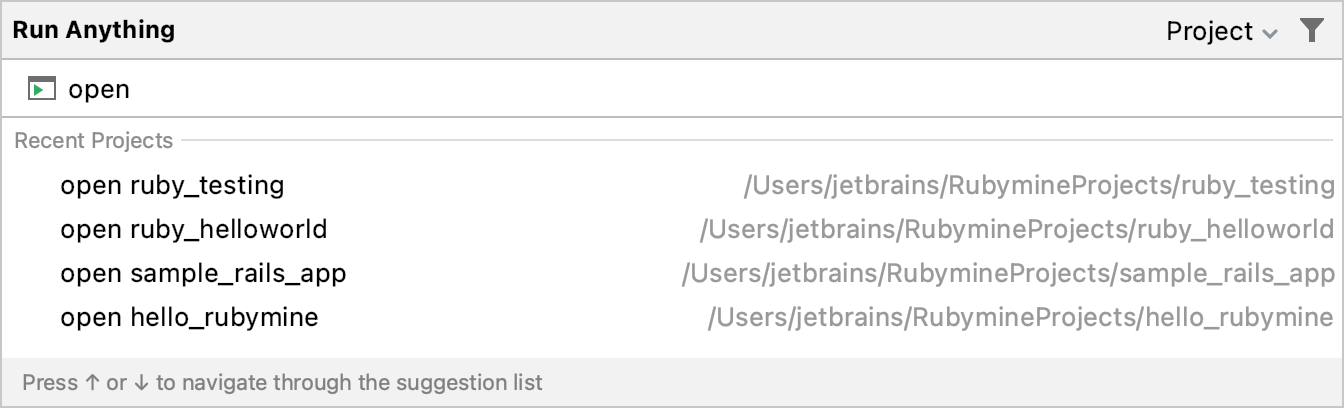1344x408 pixels.
Task: Choose 'open ruby_helloworld' from the list
Action: point(193,230)
